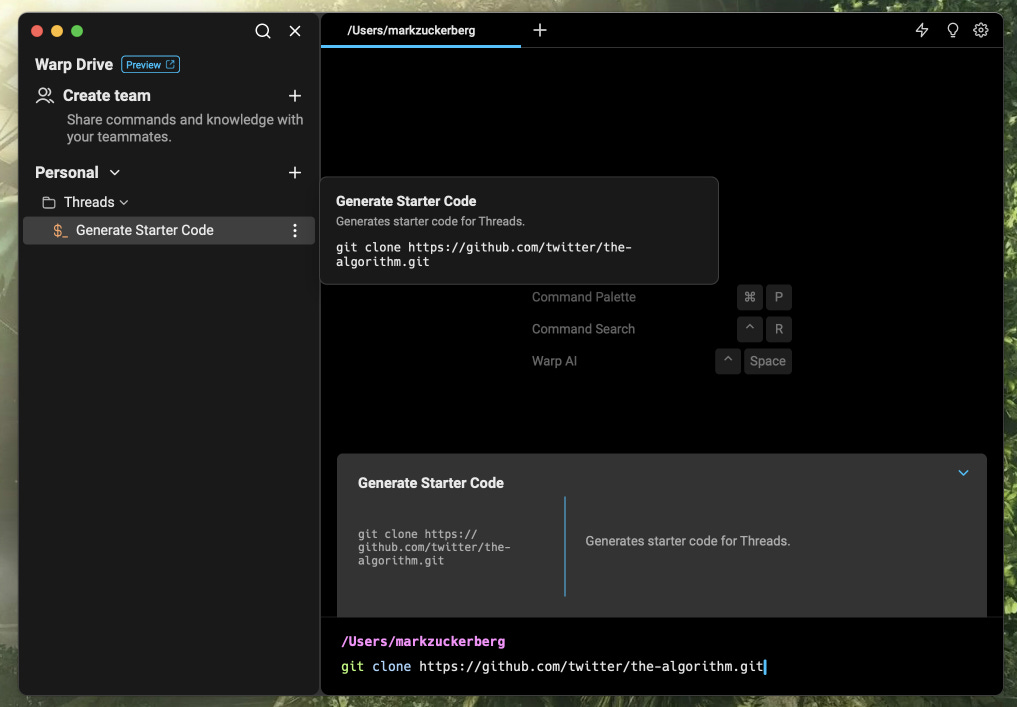Click the Command Palette shortcut label
Screen dimensions: 1017x707
click(584, 297)
